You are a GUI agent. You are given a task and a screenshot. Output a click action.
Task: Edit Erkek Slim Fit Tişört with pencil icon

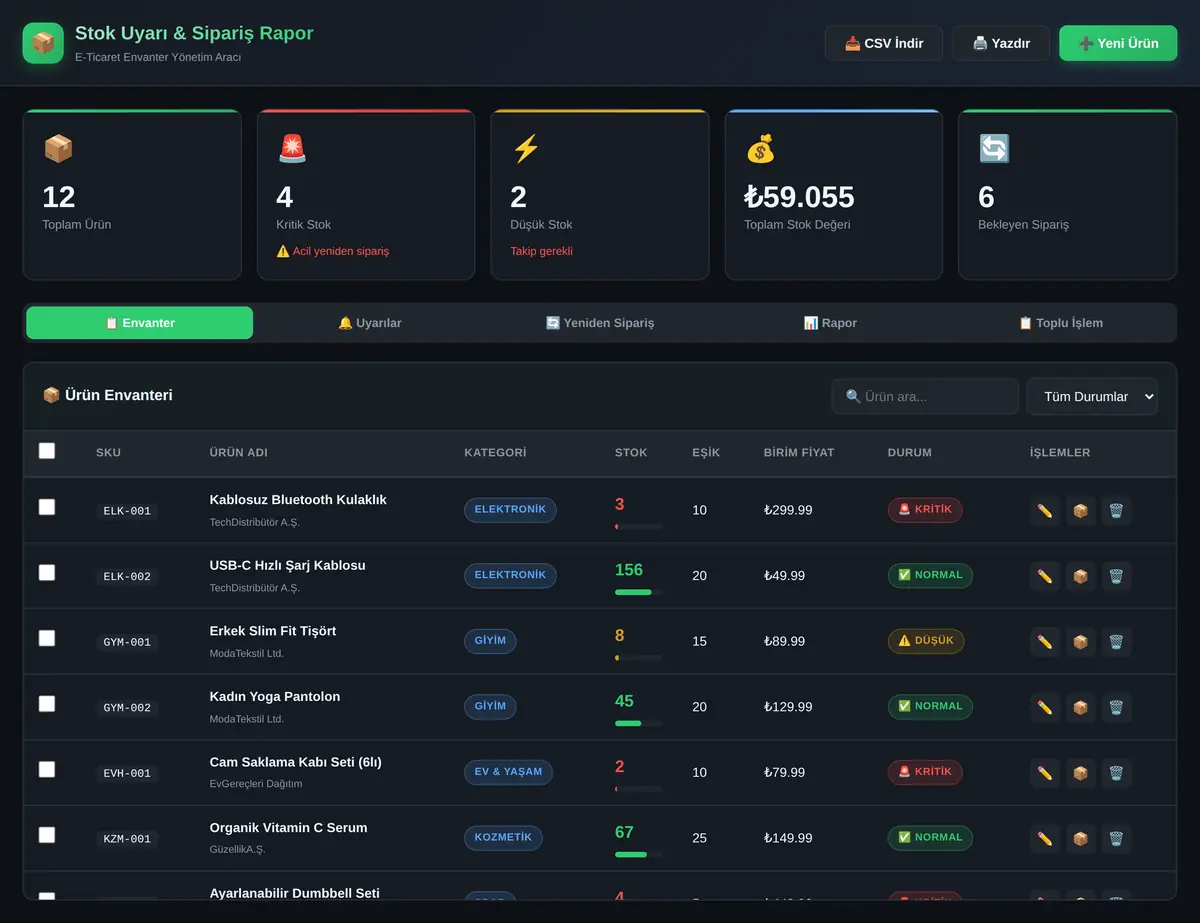(x=1045, y=641)
